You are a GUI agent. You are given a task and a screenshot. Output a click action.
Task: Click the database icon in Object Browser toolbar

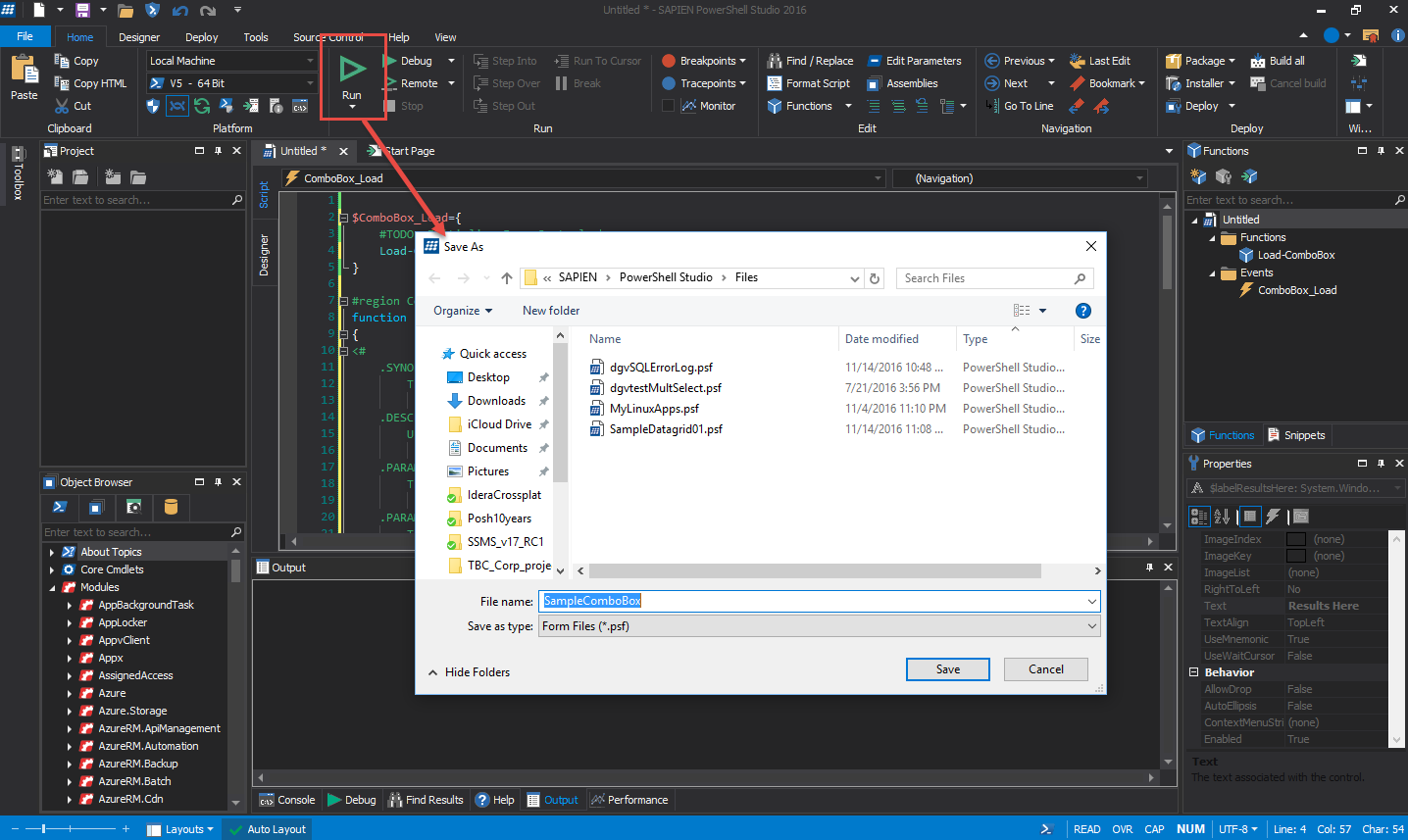(x=171, y=507)
